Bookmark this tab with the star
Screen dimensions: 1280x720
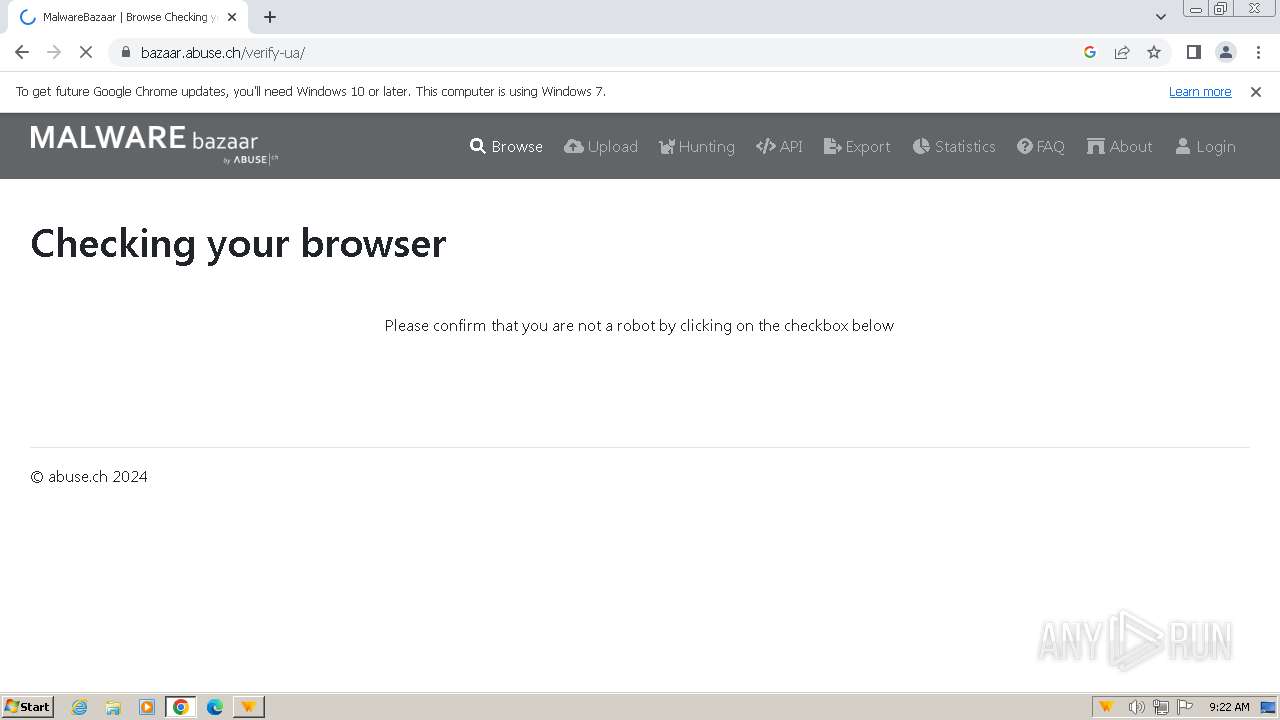pyautogui.click(x=1154, y=52)
